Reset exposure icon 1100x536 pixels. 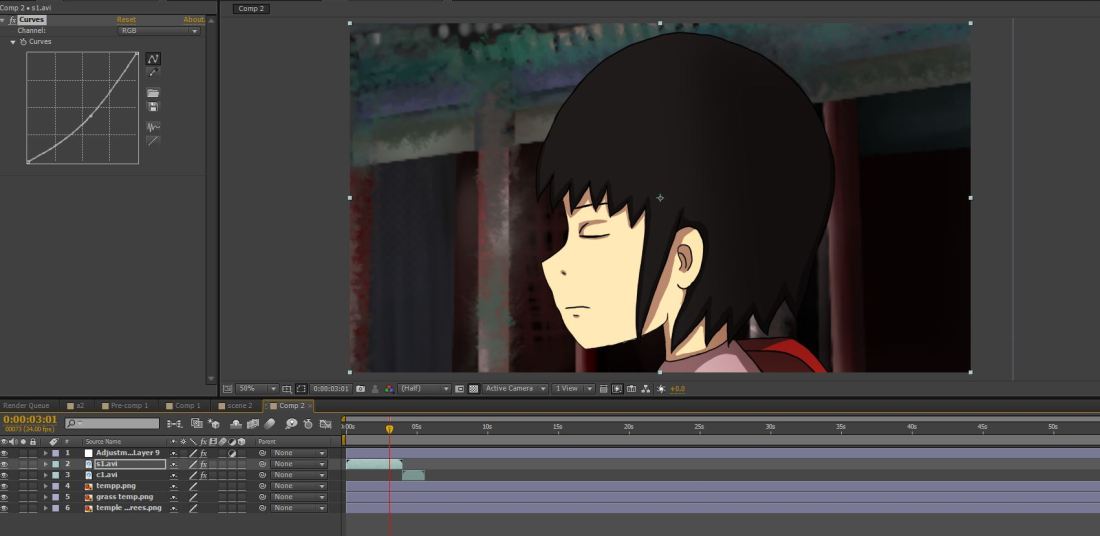pos(661,389)
